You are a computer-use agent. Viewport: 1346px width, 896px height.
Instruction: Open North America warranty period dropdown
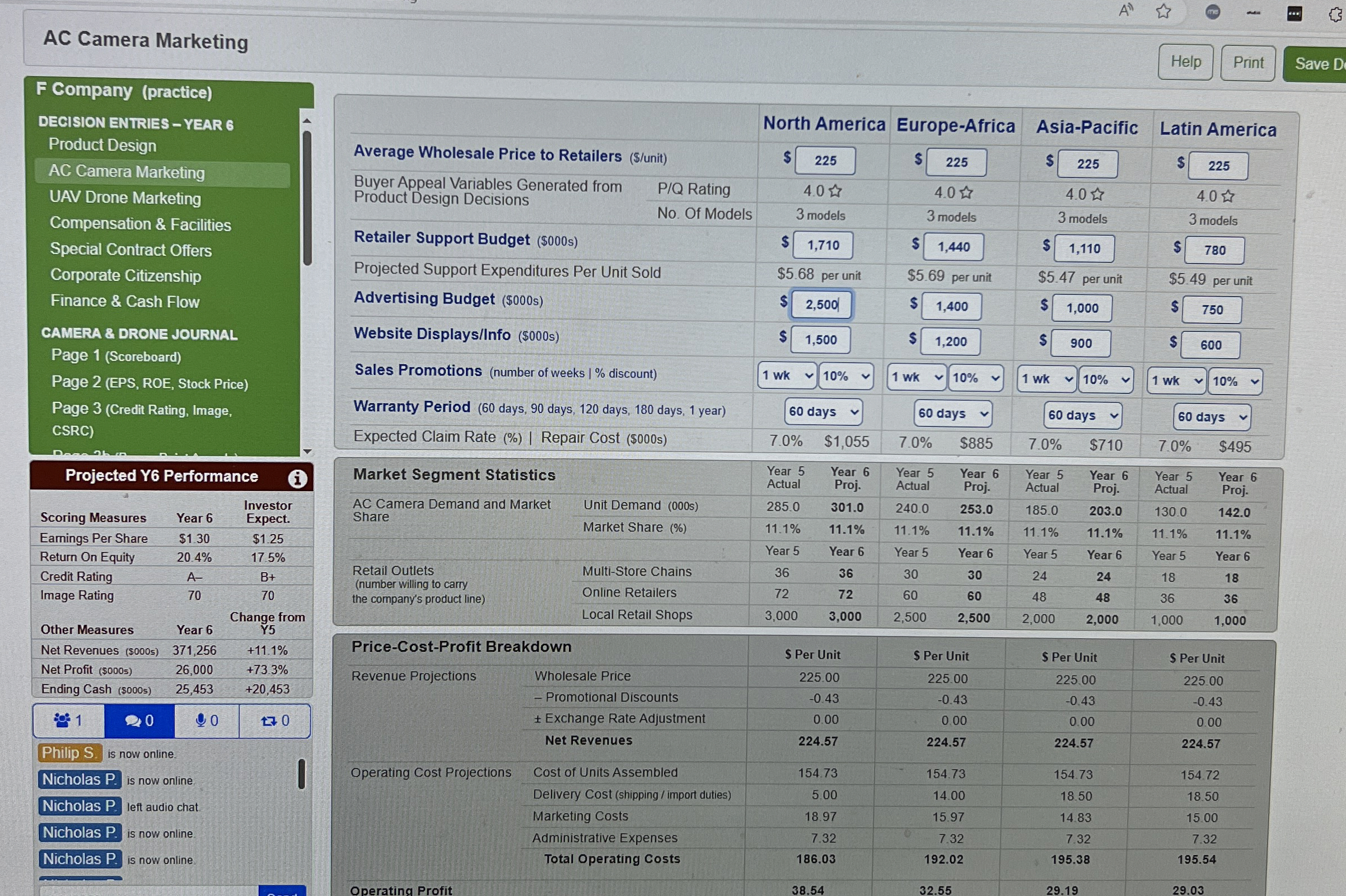point(823,411)
